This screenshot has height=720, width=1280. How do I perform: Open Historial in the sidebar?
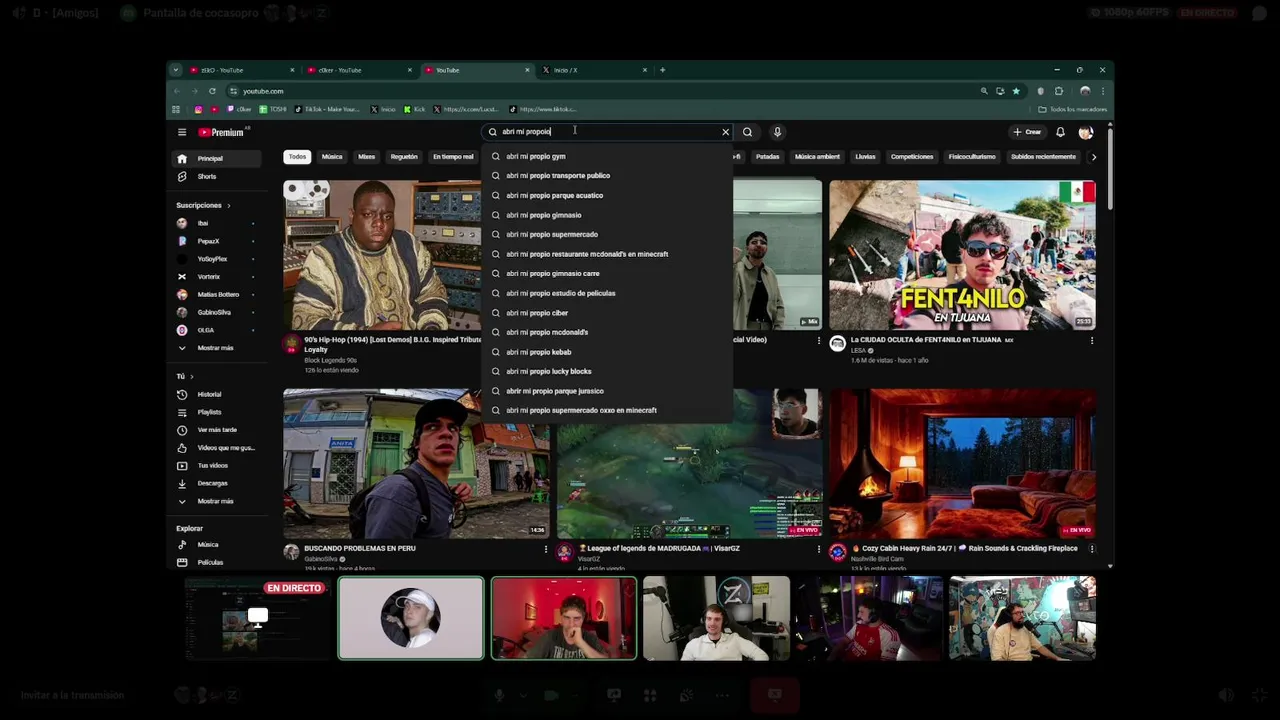coord(218,394)
